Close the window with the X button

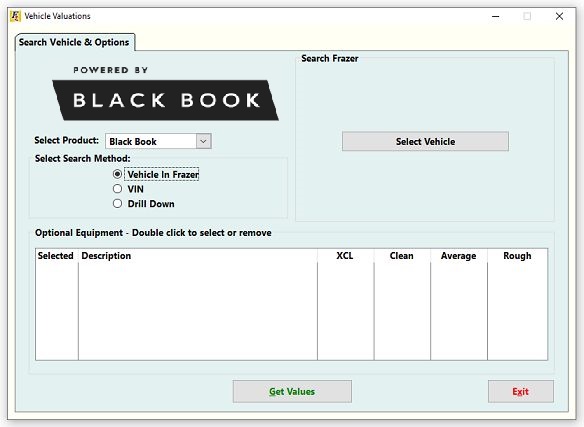[559, 16]
